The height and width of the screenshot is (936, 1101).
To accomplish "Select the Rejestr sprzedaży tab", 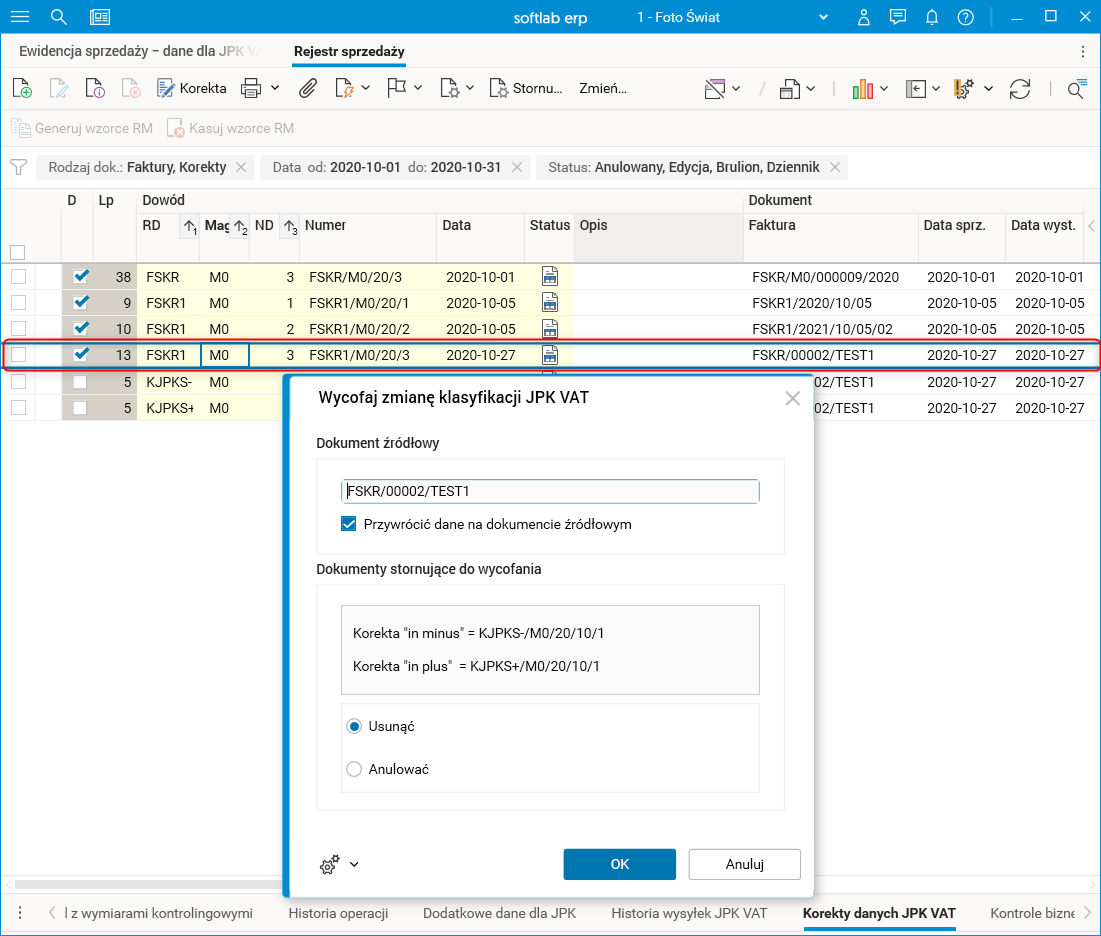I will (349, 51).
